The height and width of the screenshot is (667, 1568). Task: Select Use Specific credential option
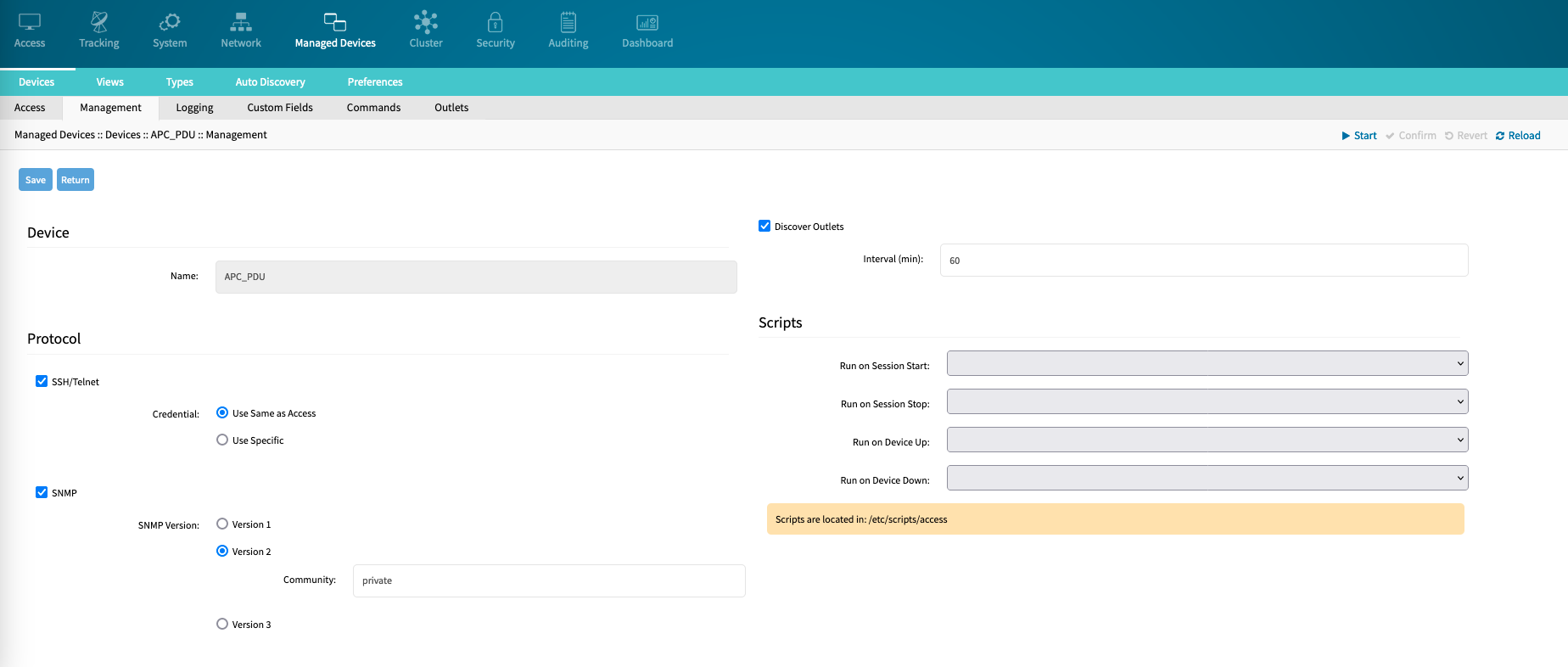[x=222, y=440]
